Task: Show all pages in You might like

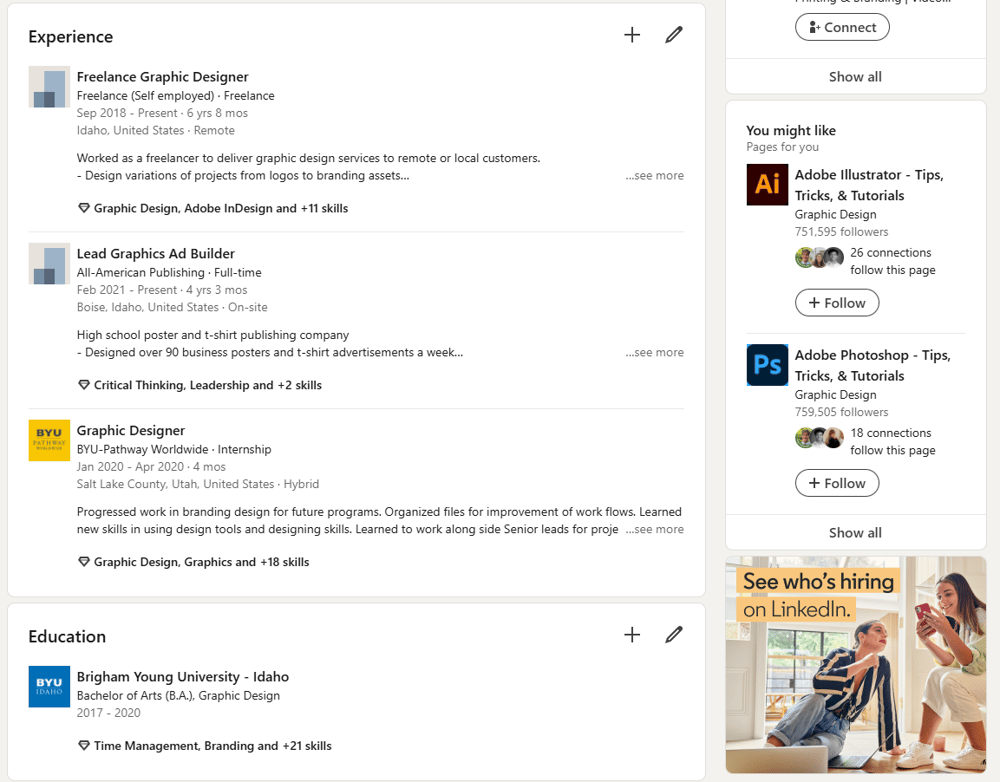Action: (855, 533)
